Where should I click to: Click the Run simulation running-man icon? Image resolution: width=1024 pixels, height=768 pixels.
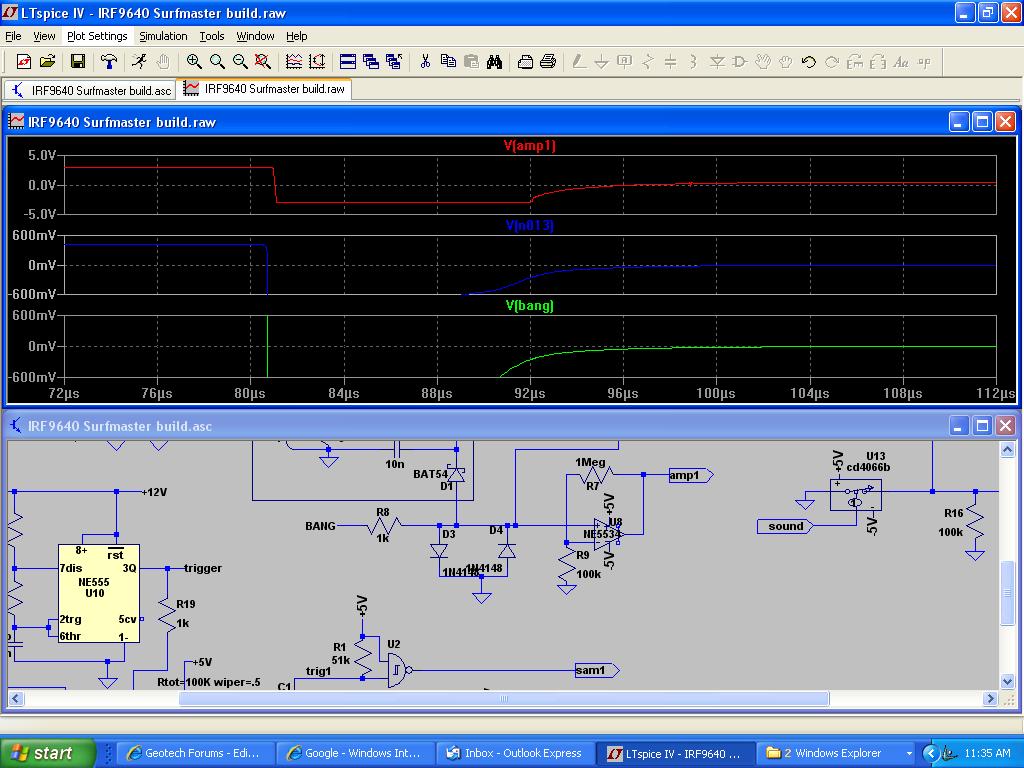[x=139, y=62]
